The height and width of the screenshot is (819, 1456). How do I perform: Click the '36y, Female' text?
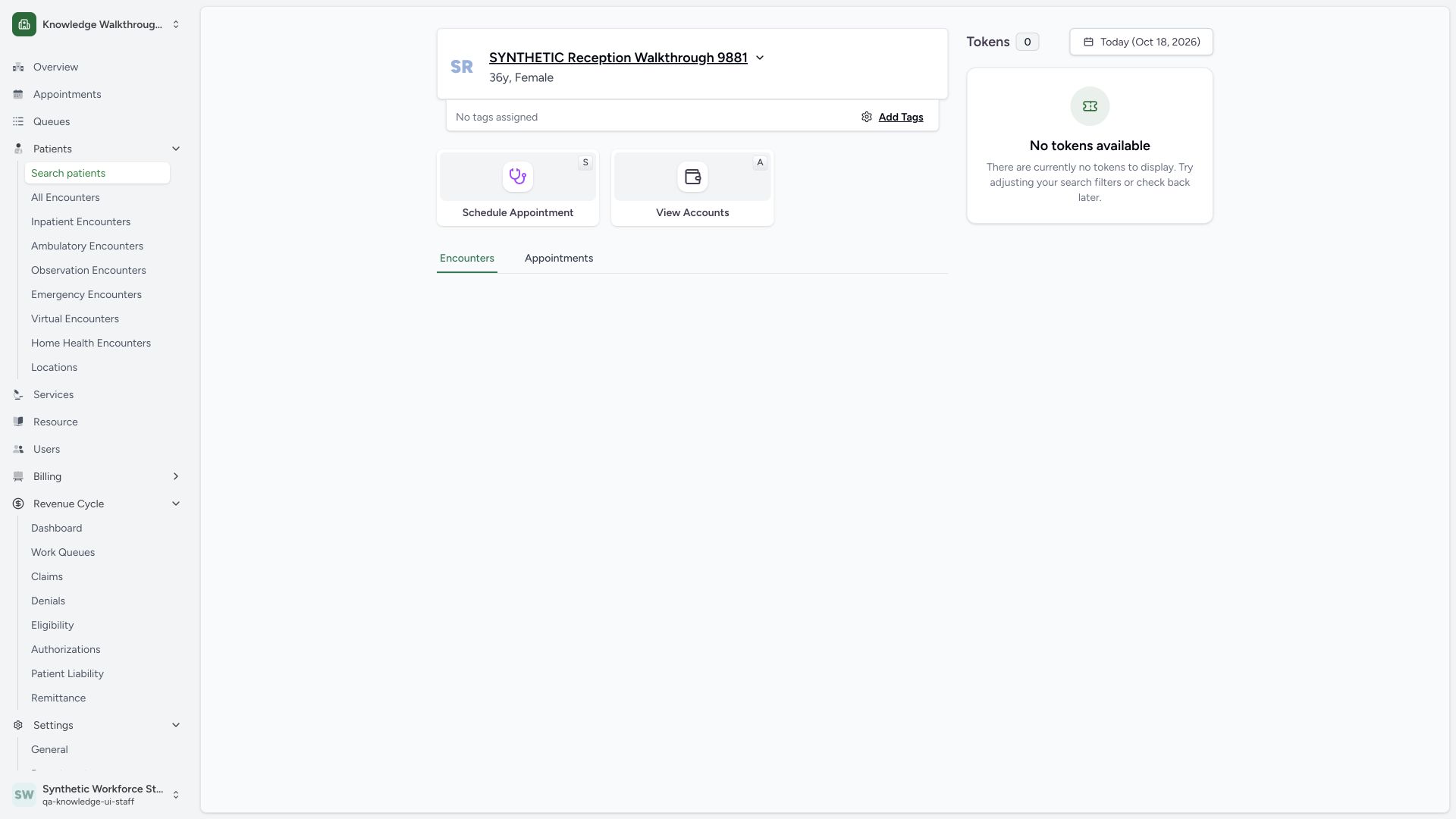point(521,77)
